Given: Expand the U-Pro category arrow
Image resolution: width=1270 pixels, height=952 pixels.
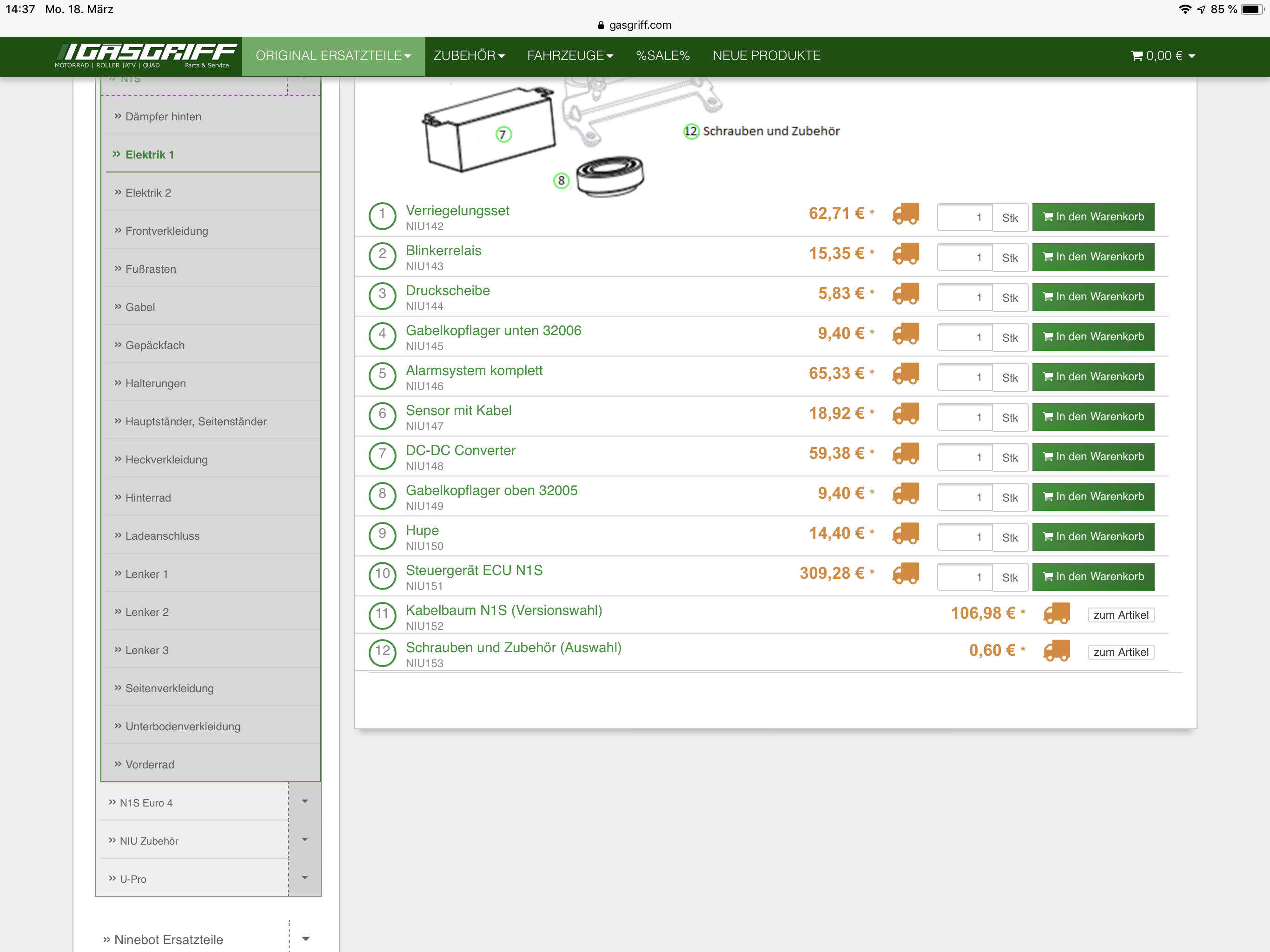Looking at the screenshot, I should pos(305,877).
